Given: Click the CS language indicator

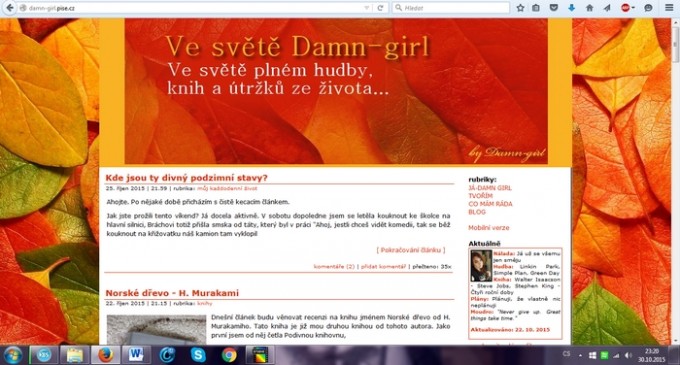Looking at the screenshot, I should pyautogui.click(x=566, y=354).
